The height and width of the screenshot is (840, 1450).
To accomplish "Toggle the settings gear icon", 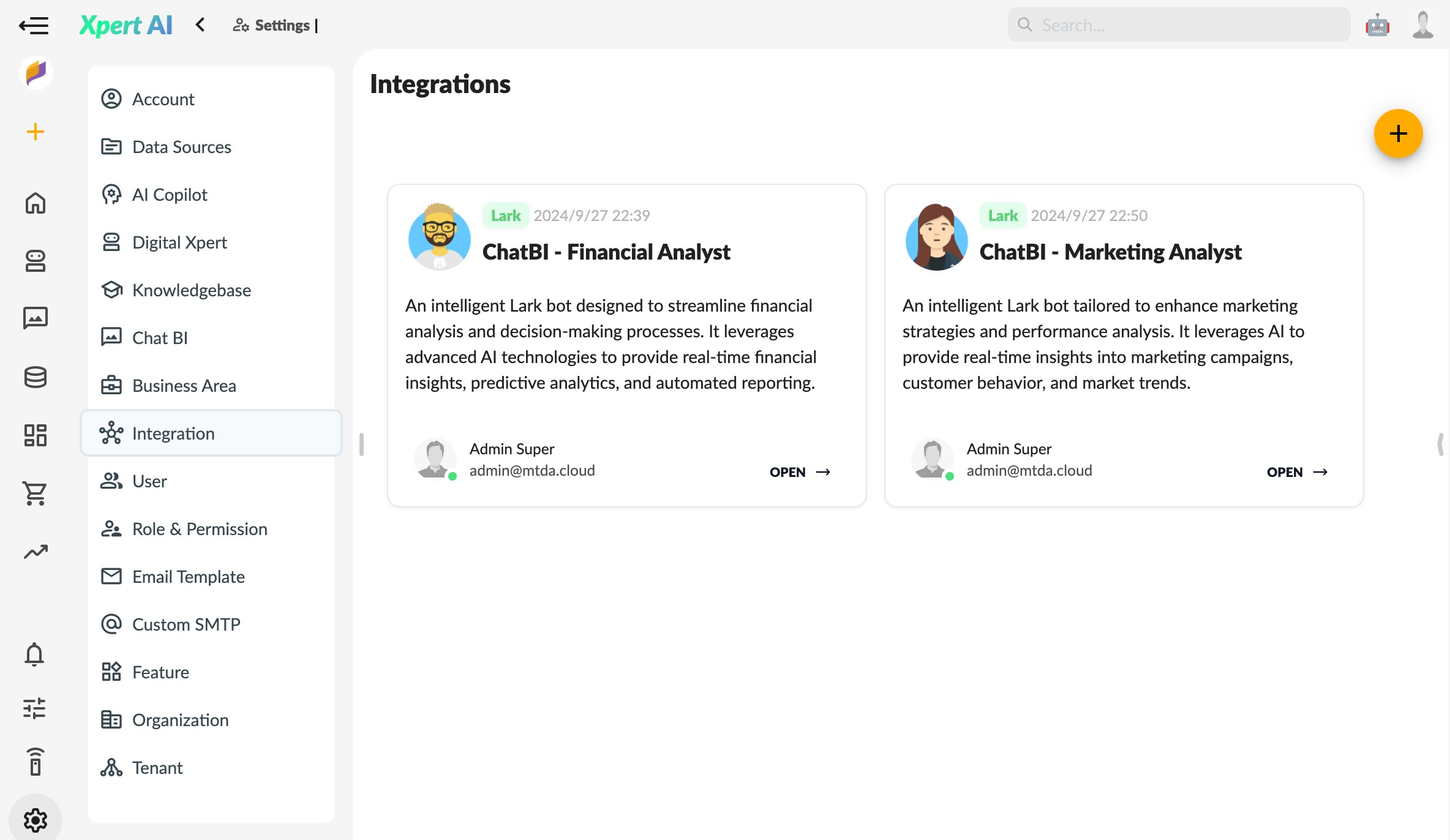I will [34, 819].
